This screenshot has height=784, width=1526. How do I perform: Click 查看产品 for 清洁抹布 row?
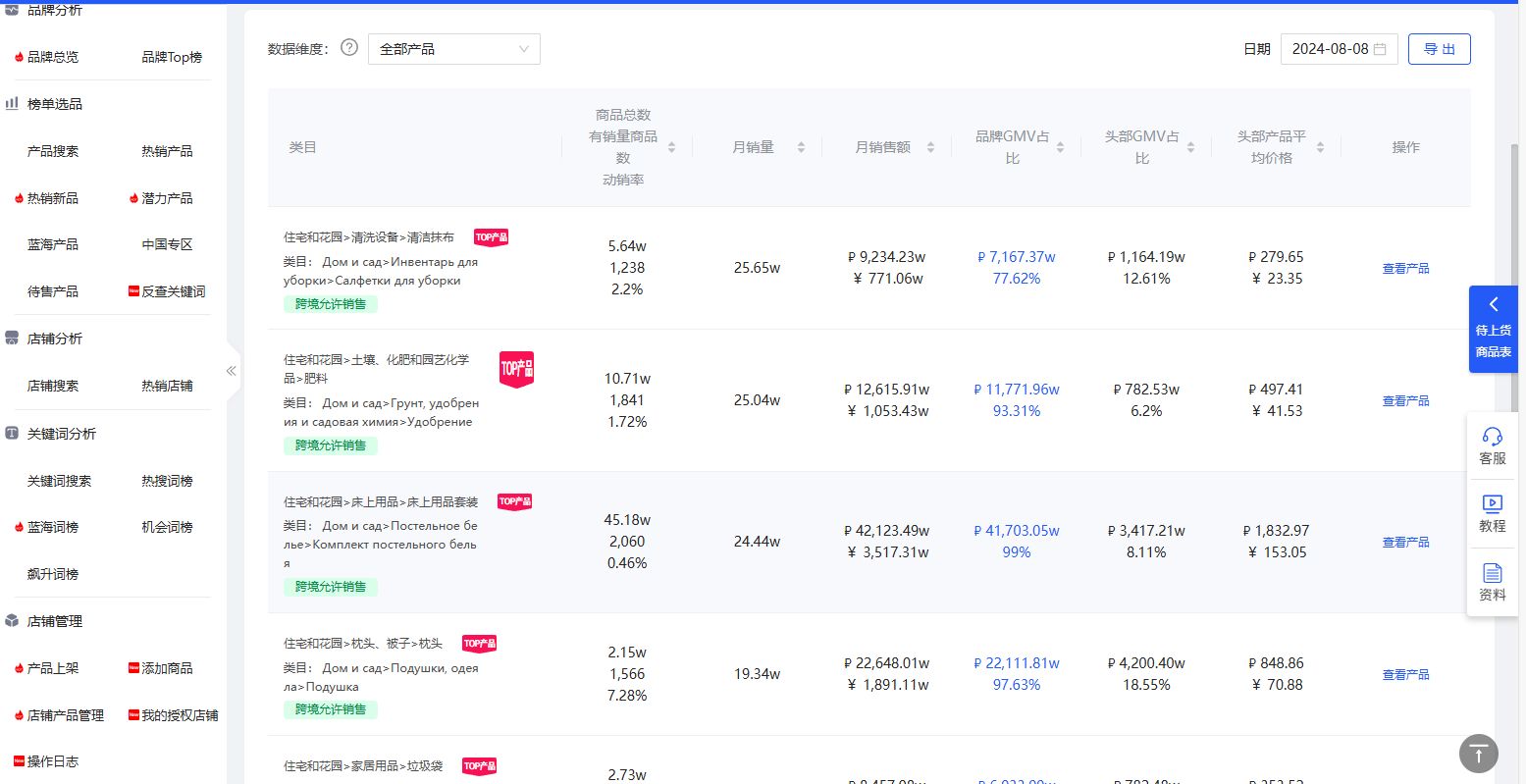pos(1405,268)
